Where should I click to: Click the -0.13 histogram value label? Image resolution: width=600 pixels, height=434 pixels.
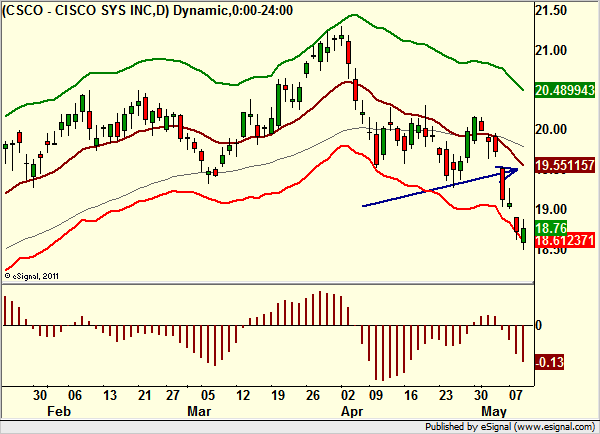pyautogui.click(x=549, y=362)
